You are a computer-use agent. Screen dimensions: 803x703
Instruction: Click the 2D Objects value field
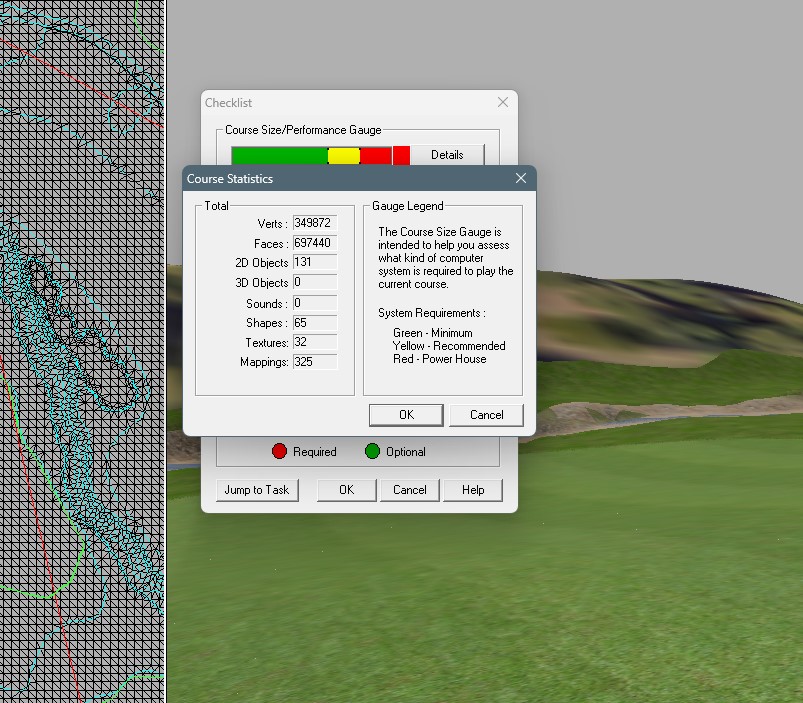(315, 263)
